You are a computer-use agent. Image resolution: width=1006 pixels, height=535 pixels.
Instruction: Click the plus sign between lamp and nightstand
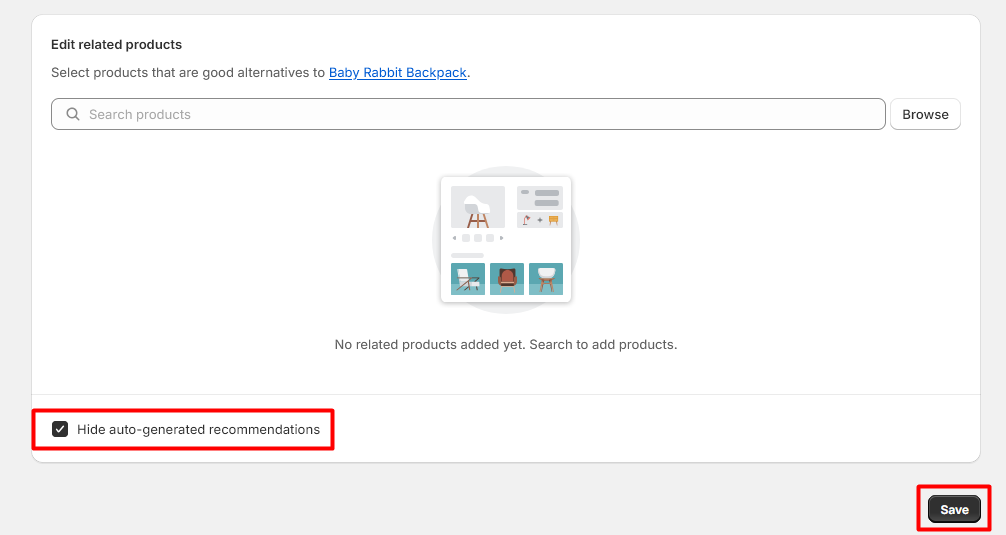click(x=540, y=220)
